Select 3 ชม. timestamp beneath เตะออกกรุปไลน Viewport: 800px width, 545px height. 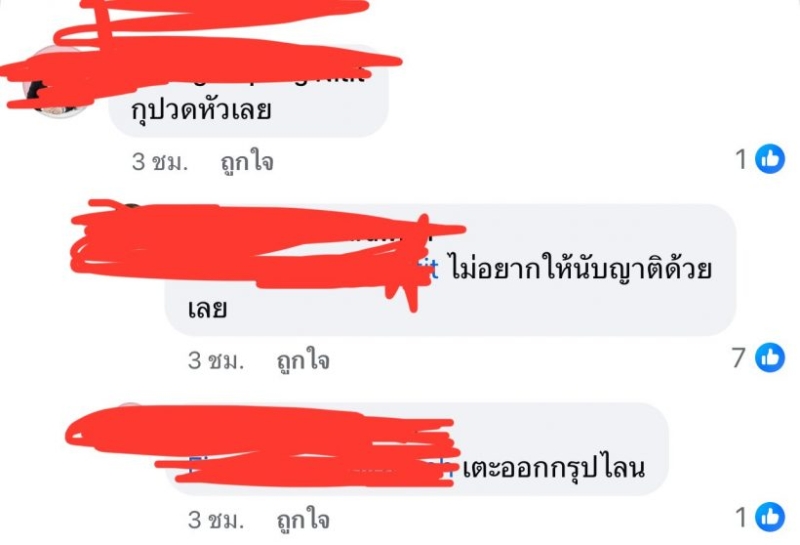click(216, 520)
